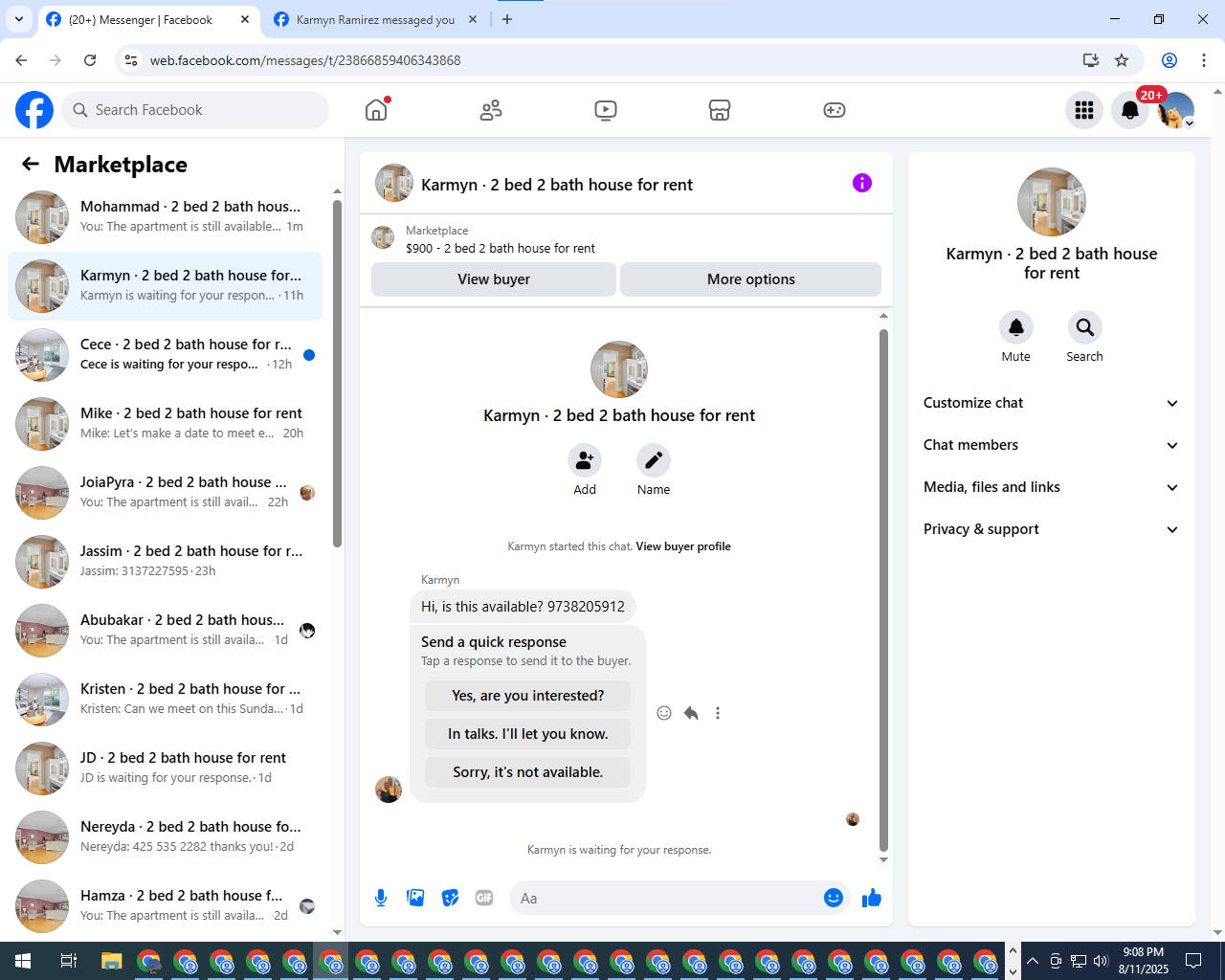Open JD conversation waiting for response
The width and height of the screenshot is (1225, 980).
tap(165, 768)
